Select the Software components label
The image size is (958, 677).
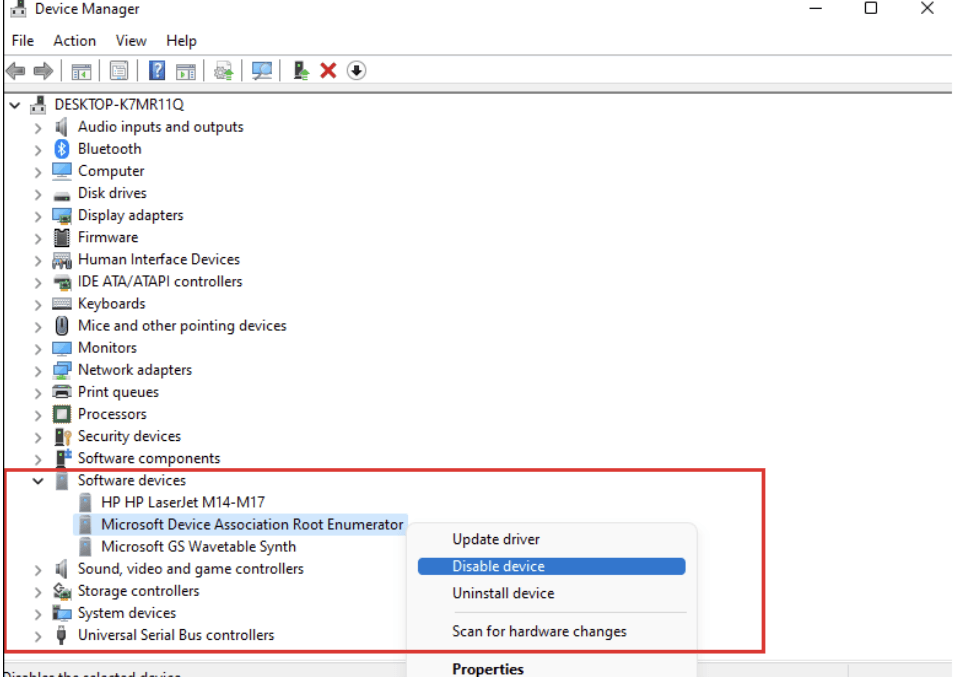(148, 458)
